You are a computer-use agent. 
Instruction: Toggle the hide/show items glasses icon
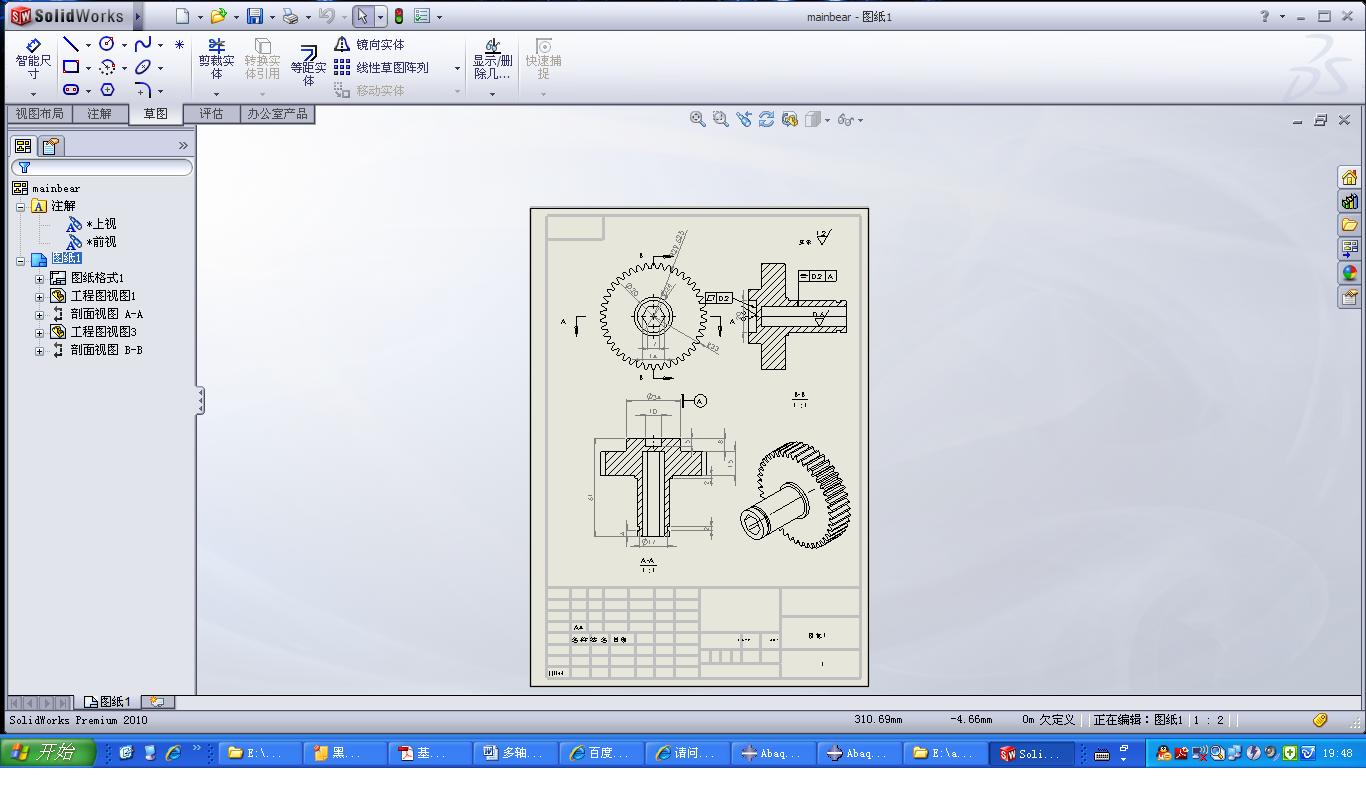click(x=846, y=119)
